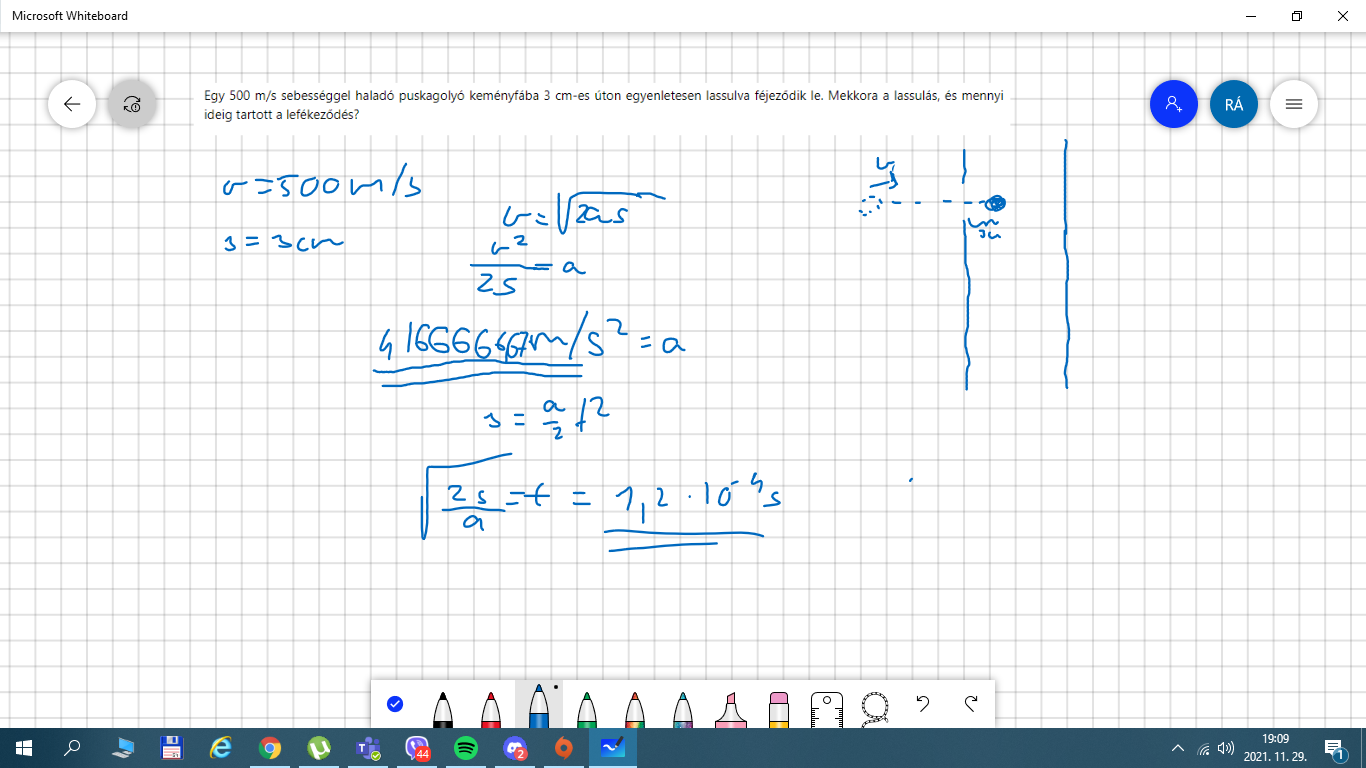
Task: Show the ruler tool
Action: 826,708
